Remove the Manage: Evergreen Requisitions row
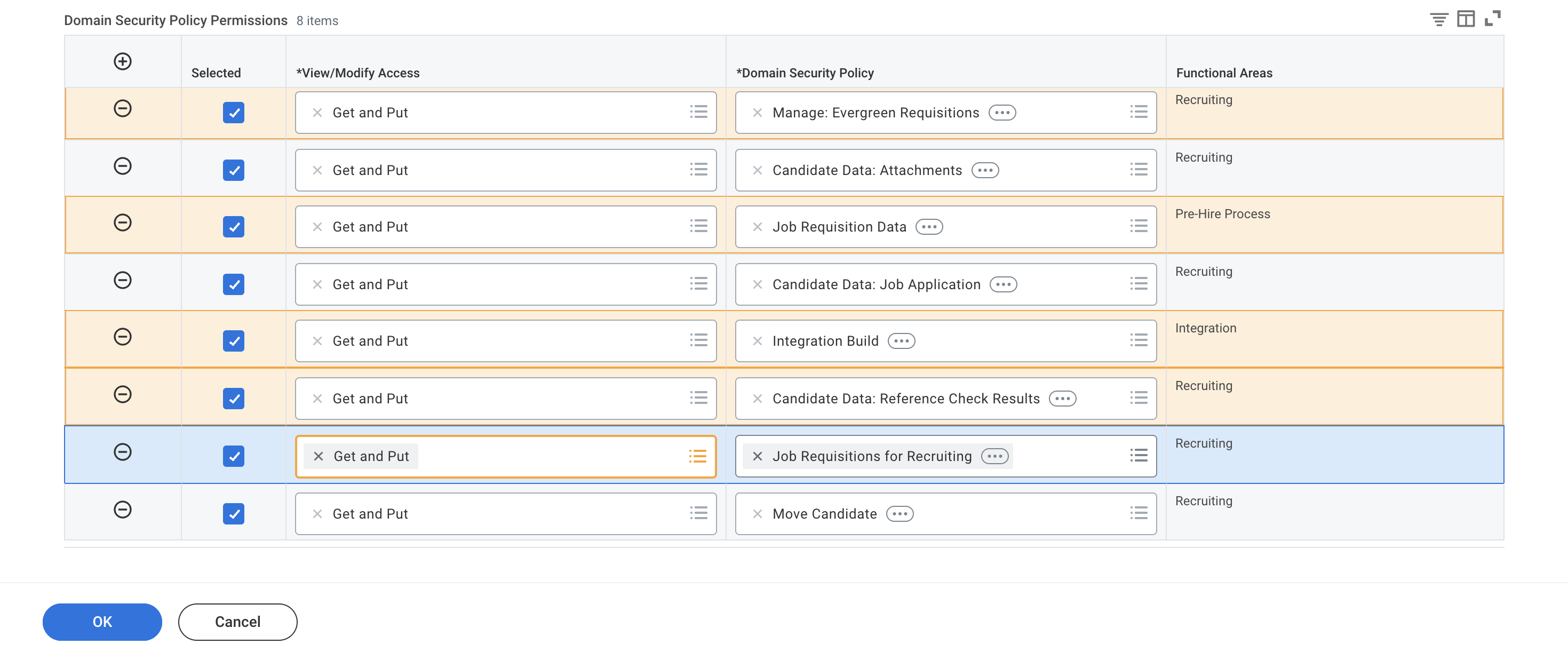 [122, 108]
